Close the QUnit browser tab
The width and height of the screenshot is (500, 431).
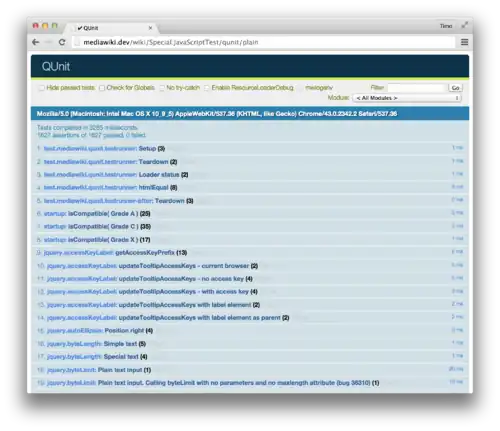pos(150,28)
